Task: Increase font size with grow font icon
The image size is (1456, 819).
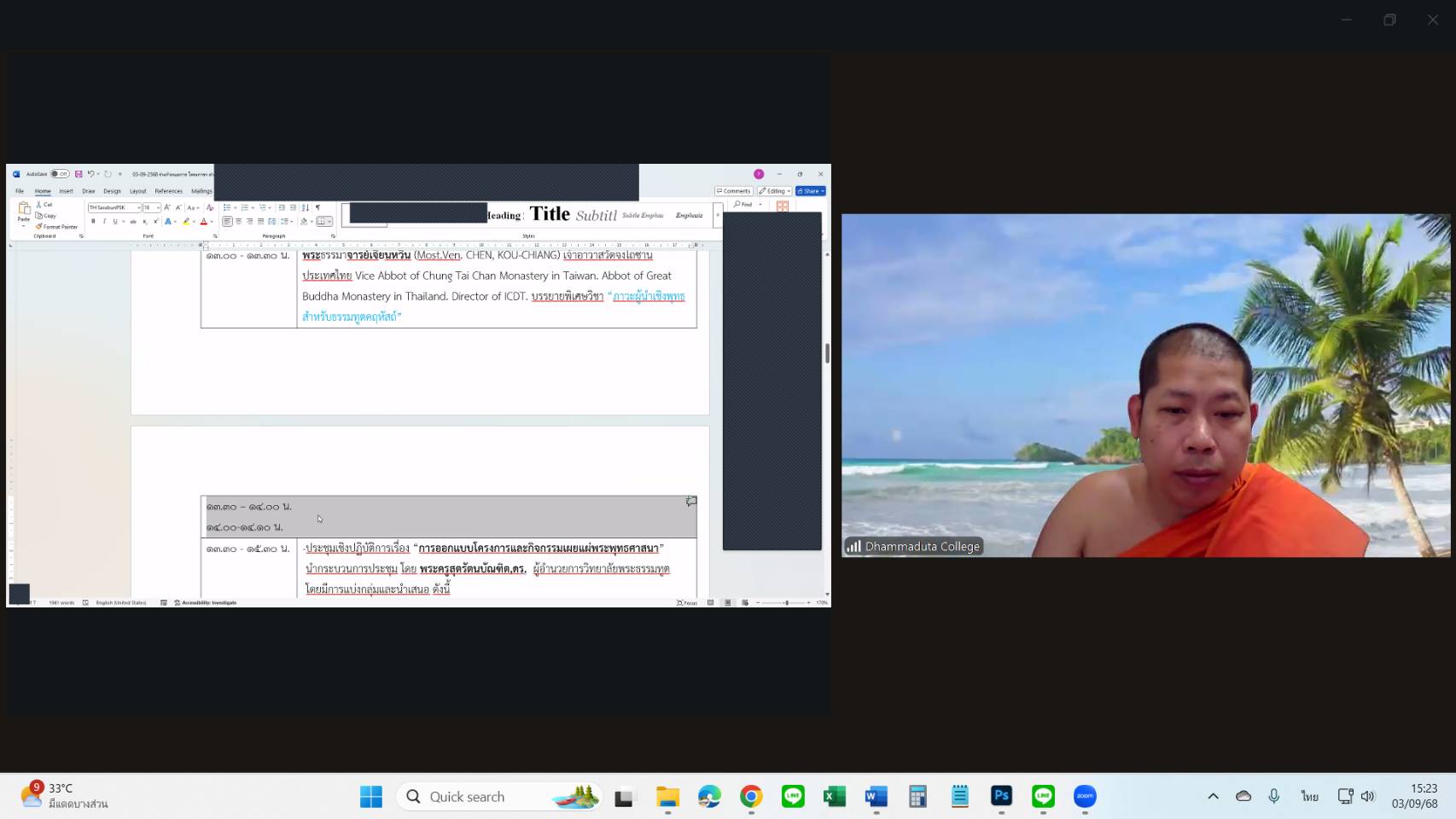Action: coord(167,207)
